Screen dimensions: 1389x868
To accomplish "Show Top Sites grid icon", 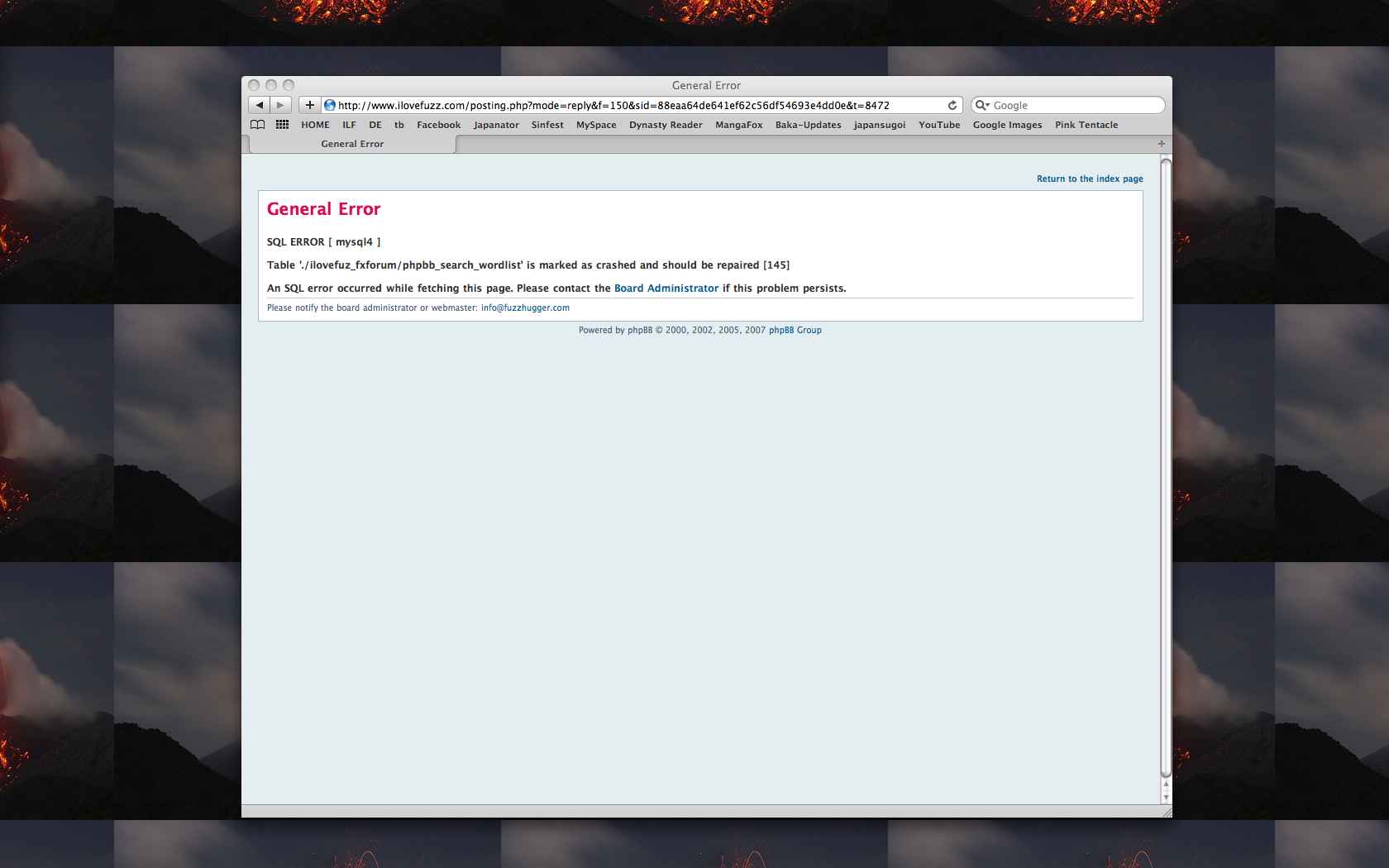I will click(x=282, y=125).
